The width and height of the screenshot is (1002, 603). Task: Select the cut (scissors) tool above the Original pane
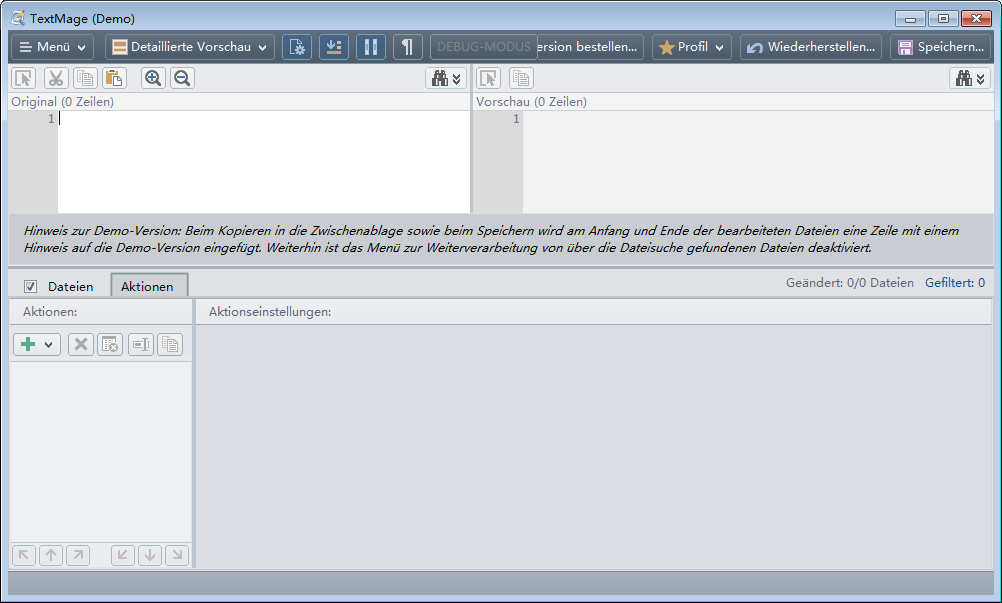click(55, 78)
